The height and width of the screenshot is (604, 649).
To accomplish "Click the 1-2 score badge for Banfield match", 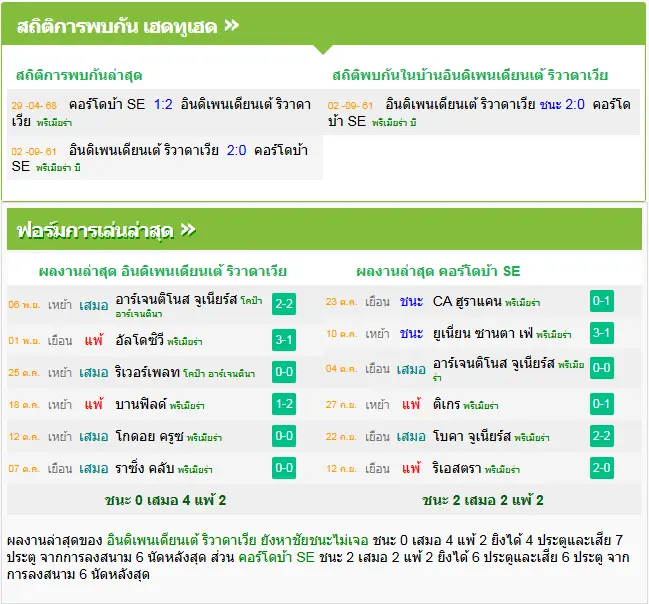I will tap(284, 404).
